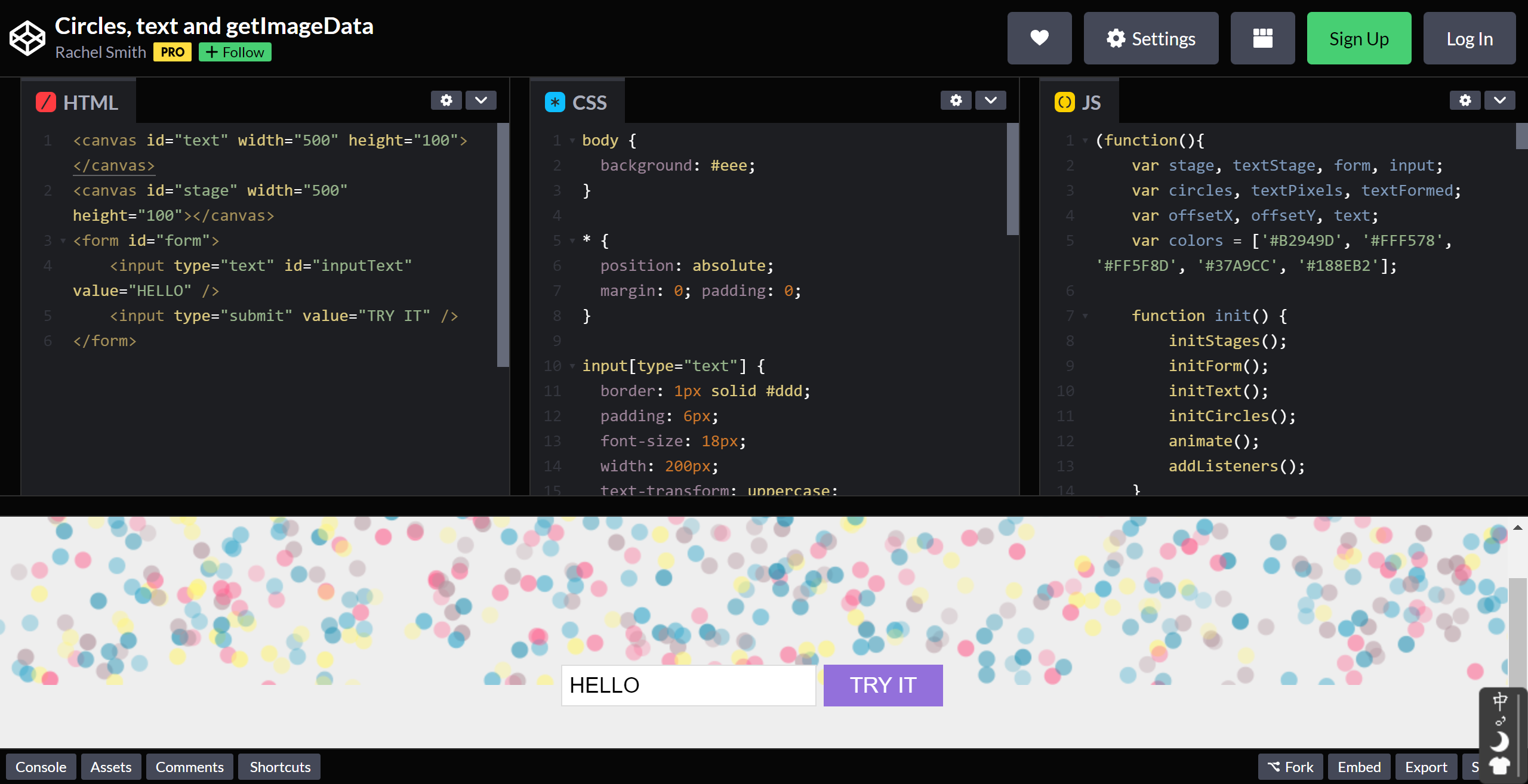Open the Comments panel
Image resolution: width=1528 pixels, height=784 pixels.
pyautogui.click(x=189, y=767)
